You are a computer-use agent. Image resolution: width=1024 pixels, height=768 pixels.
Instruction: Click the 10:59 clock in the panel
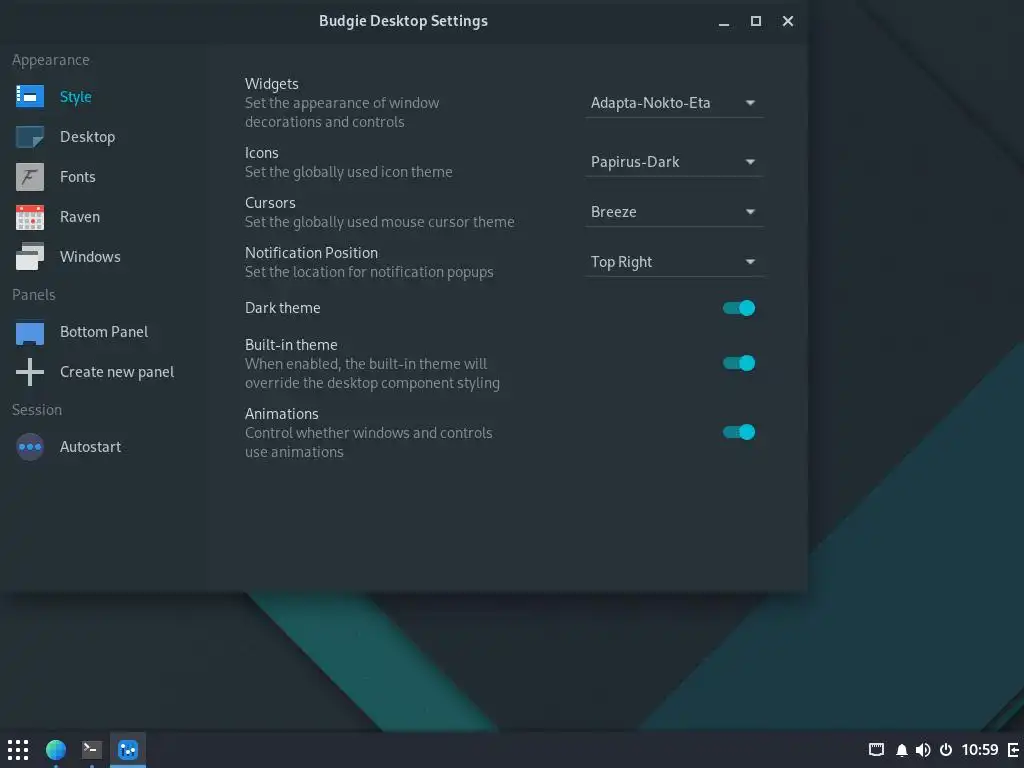[x=980, y=750]
